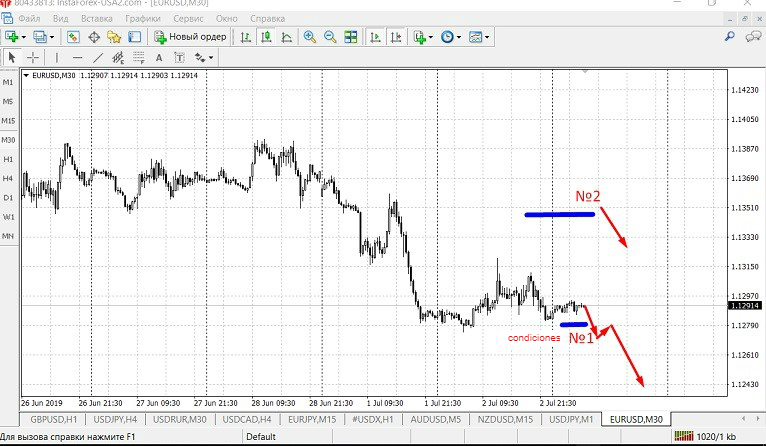Image resolution: width=766 pixels, height=446 pixels.
Task: Select the H4 timeframe button
Action: tap(8, 178)
